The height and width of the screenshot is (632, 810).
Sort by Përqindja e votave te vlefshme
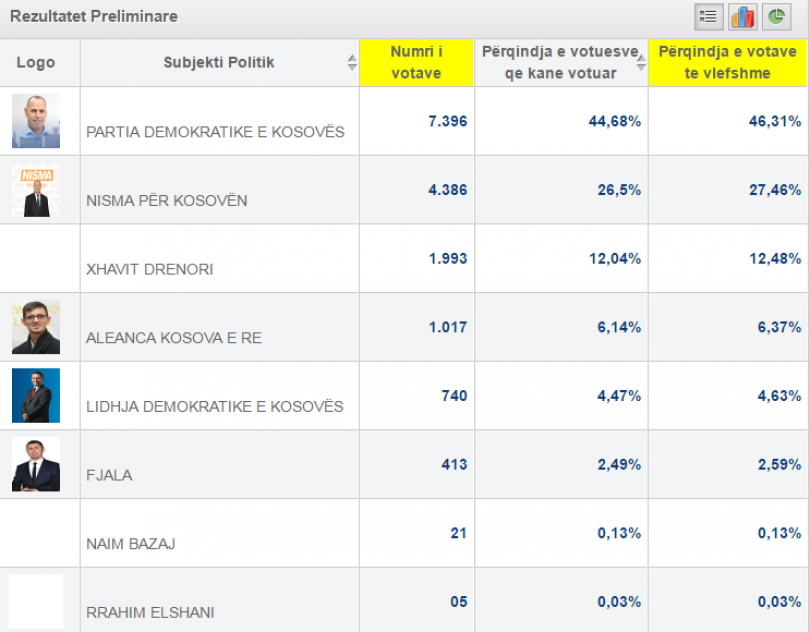click(727, 62)
